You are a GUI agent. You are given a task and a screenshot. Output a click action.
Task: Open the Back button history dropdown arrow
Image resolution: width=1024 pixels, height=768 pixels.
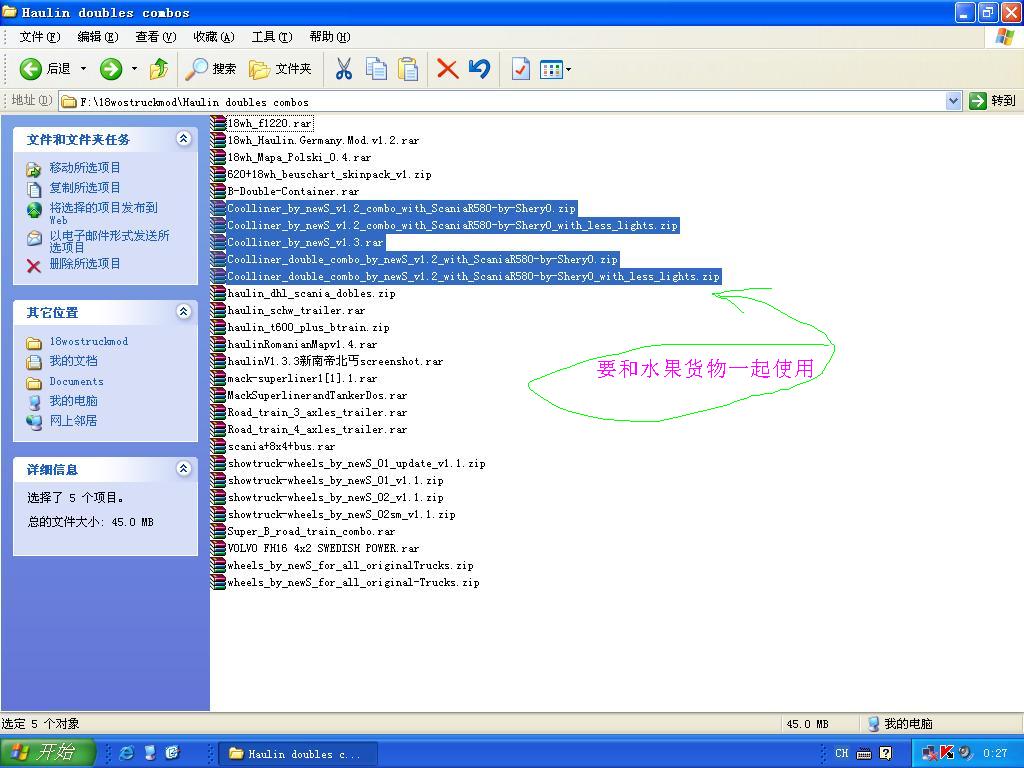click(84, 69)
